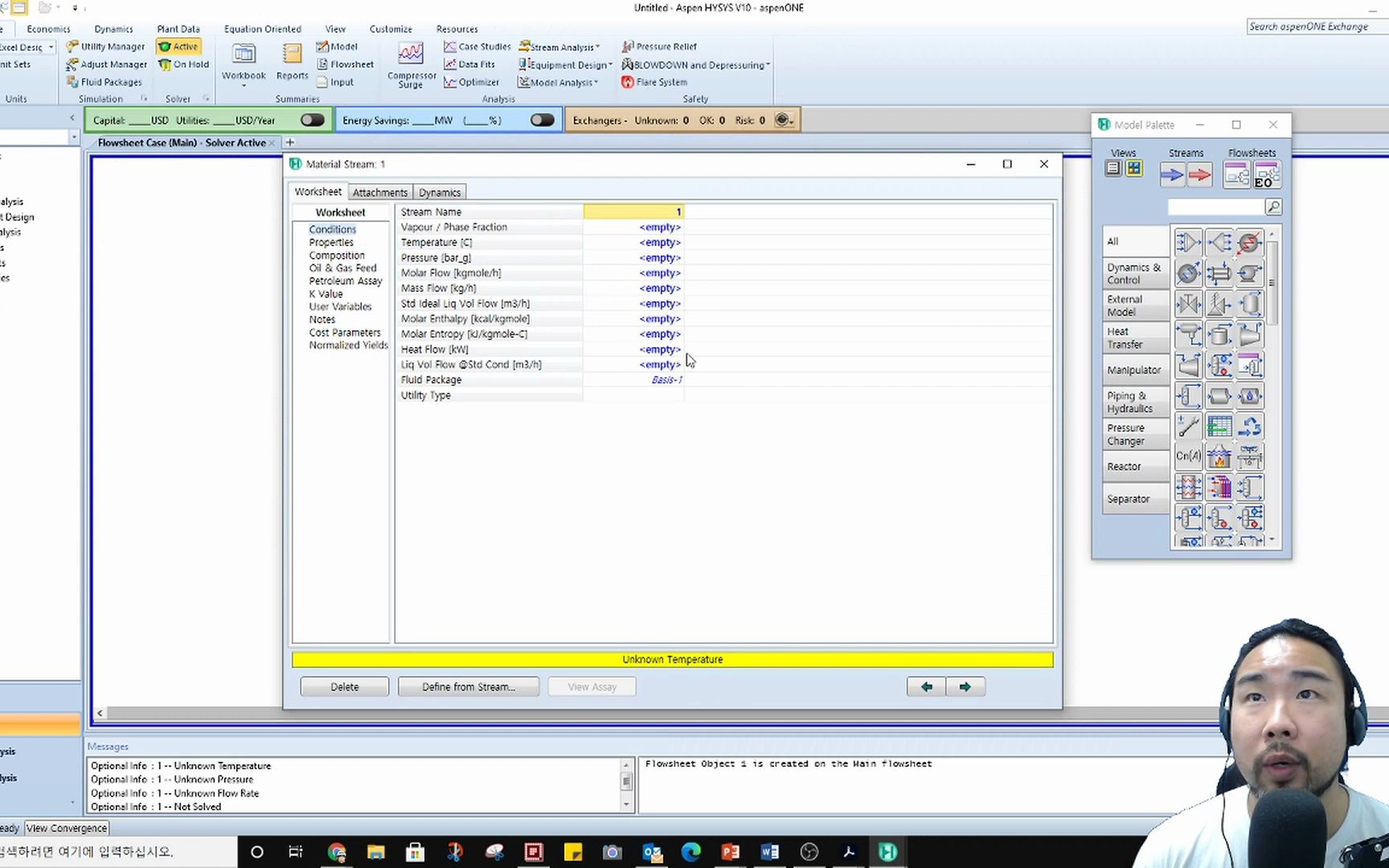
Task: Select the blue material stream arrow in Model Palette
Action: [x=1172, y=174]
